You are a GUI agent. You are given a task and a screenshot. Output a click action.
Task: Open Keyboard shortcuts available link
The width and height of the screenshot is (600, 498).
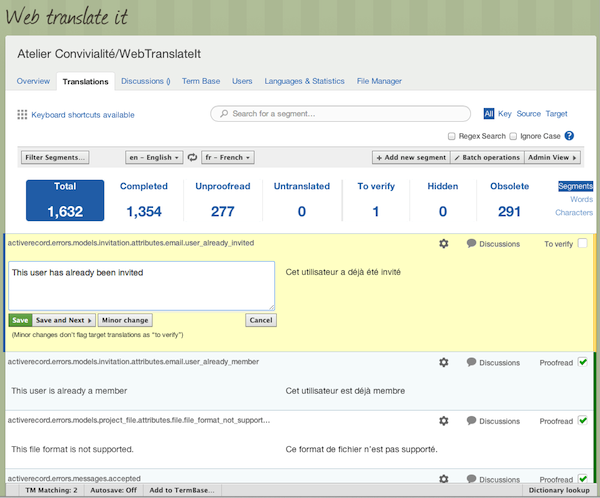point(83,115)
